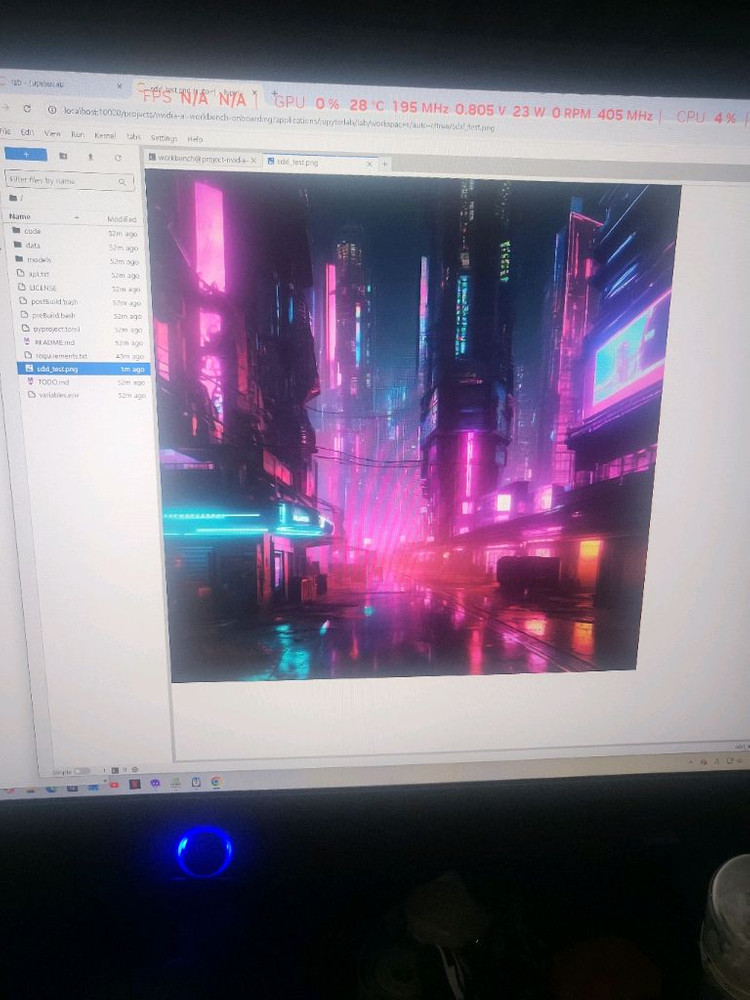Image resolution: width=750 pixels, height=1000 pixels.
Task: Refresh the file browser list
Action: [118, 157]
